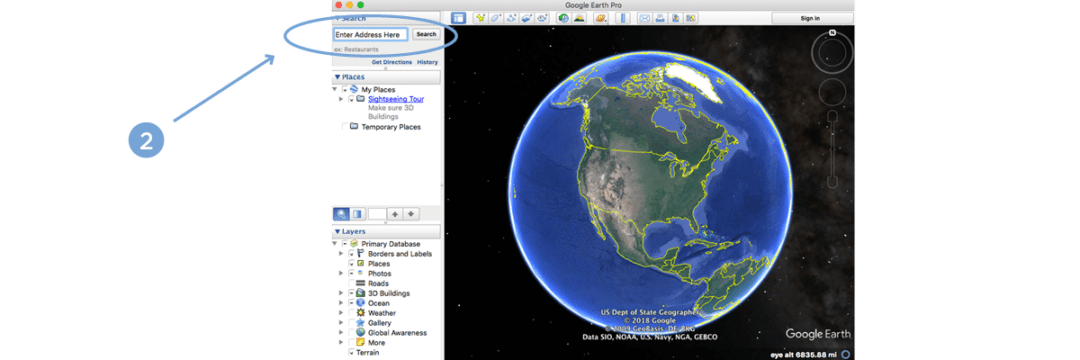Enable the Weather layer checkbox
This screenshot has height=360, width=1080.
click(351, 313)
